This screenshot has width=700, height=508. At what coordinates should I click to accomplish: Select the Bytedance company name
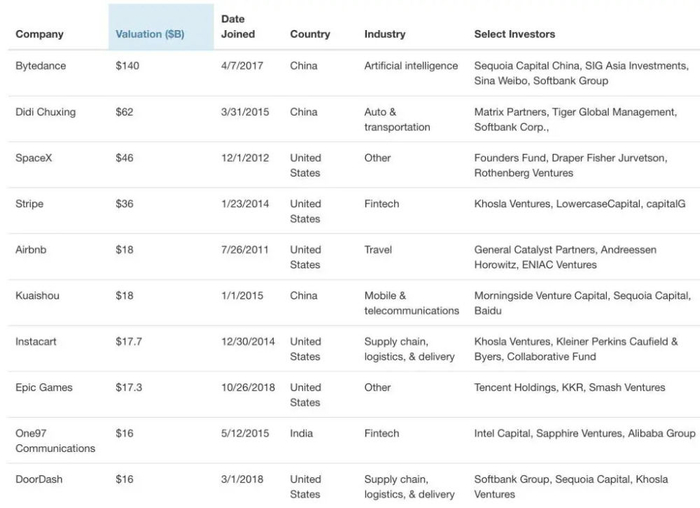point(43,65)
